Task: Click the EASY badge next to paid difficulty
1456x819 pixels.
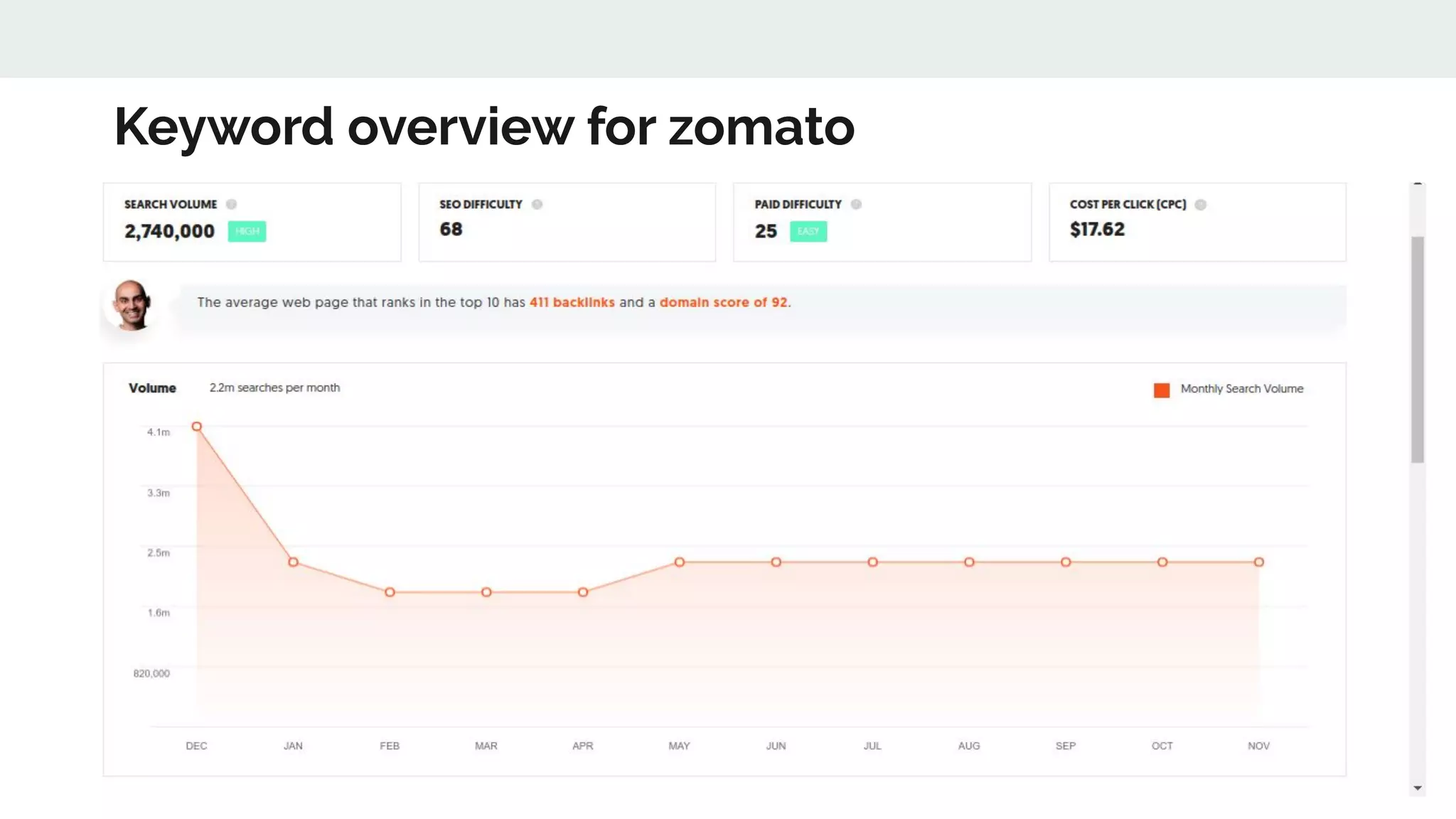Action: 808,231
